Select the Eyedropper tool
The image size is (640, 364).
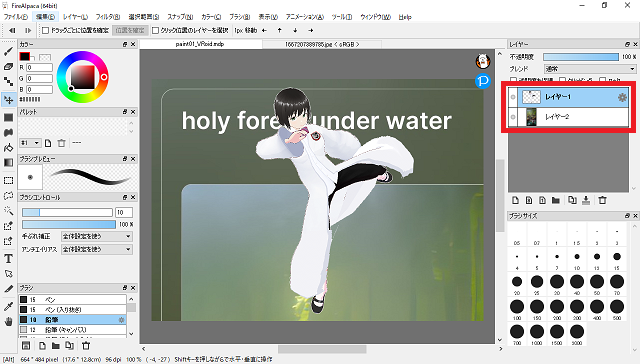tap(8, 306)
